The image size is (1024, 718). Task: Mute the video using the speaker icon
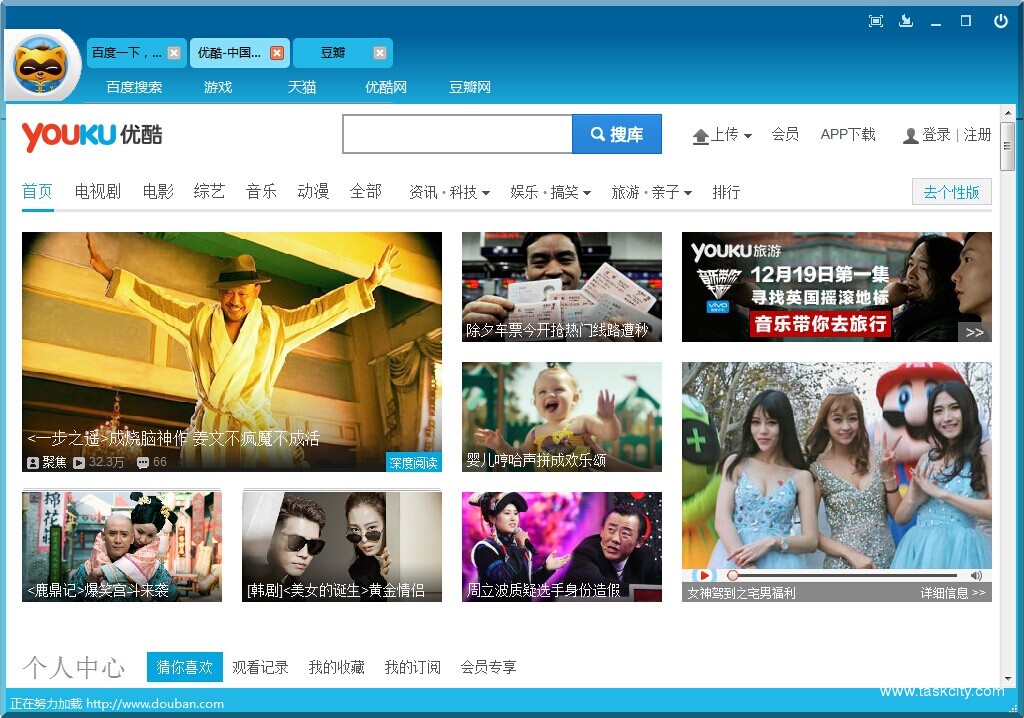(x=977, y=575)
